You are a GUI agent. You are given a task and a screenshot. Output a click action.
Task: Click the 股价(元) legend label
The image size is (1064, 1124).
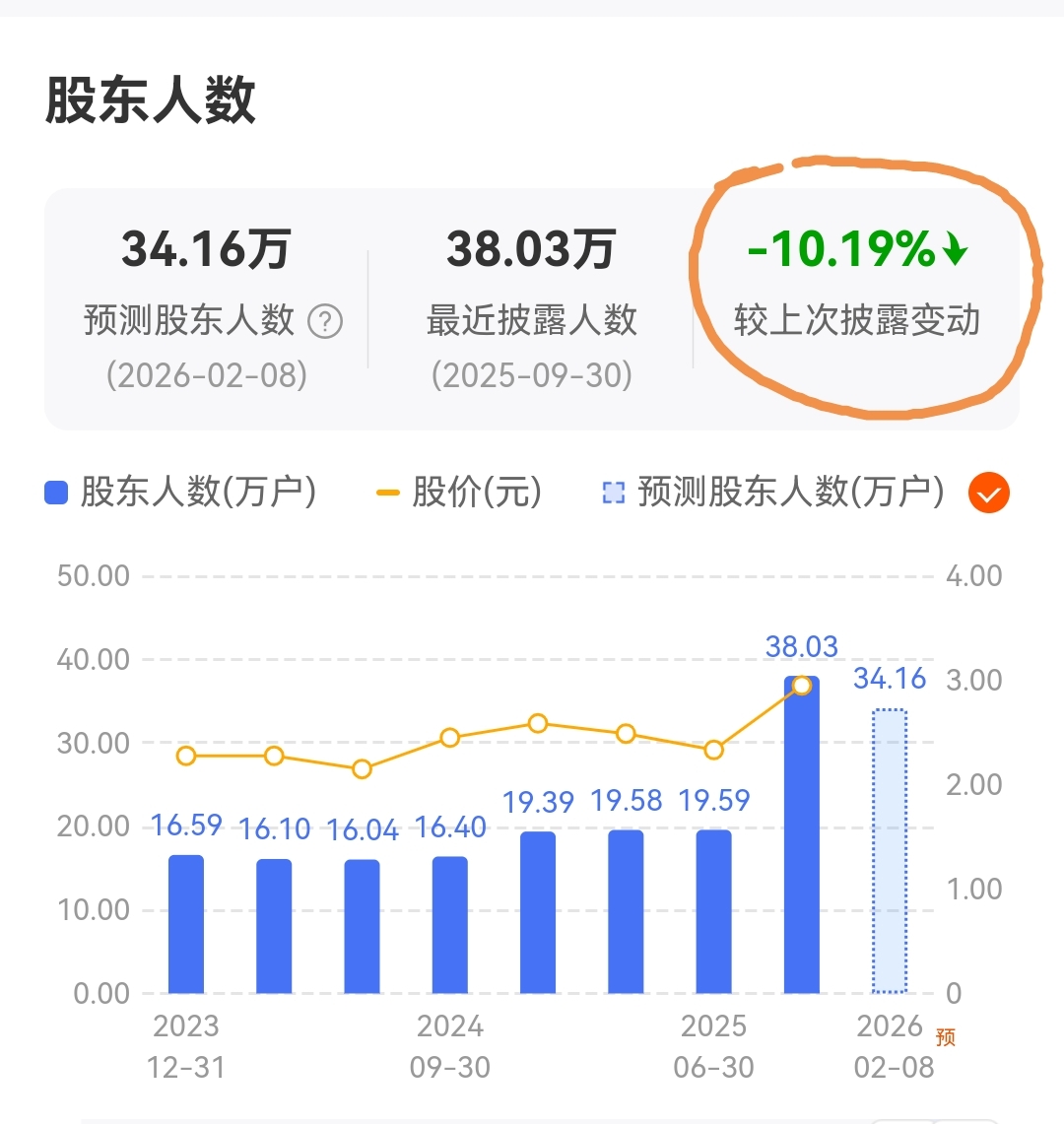pyautogui.click(x=477, y=493)
